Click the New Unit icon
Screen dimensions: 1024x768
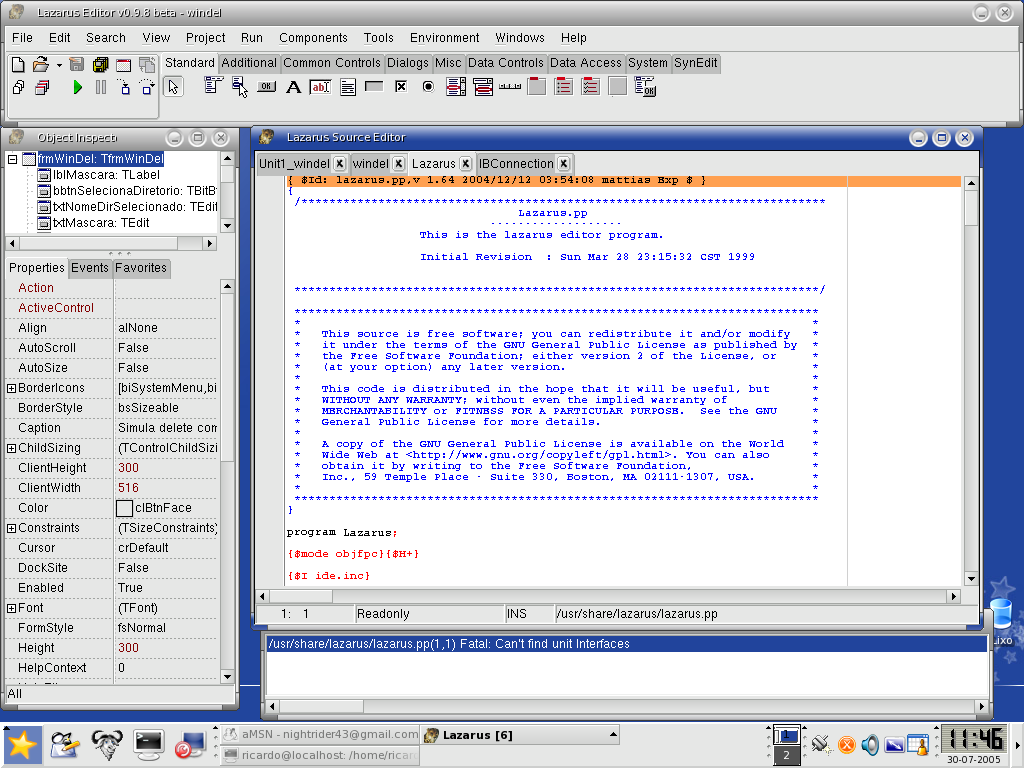pyautogui.click(x=18, y=64)
